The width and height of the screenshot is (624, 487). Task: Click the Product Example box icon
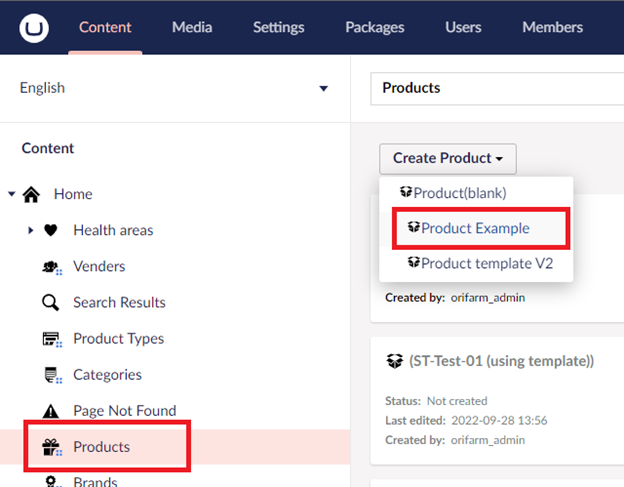pos(414,227)
